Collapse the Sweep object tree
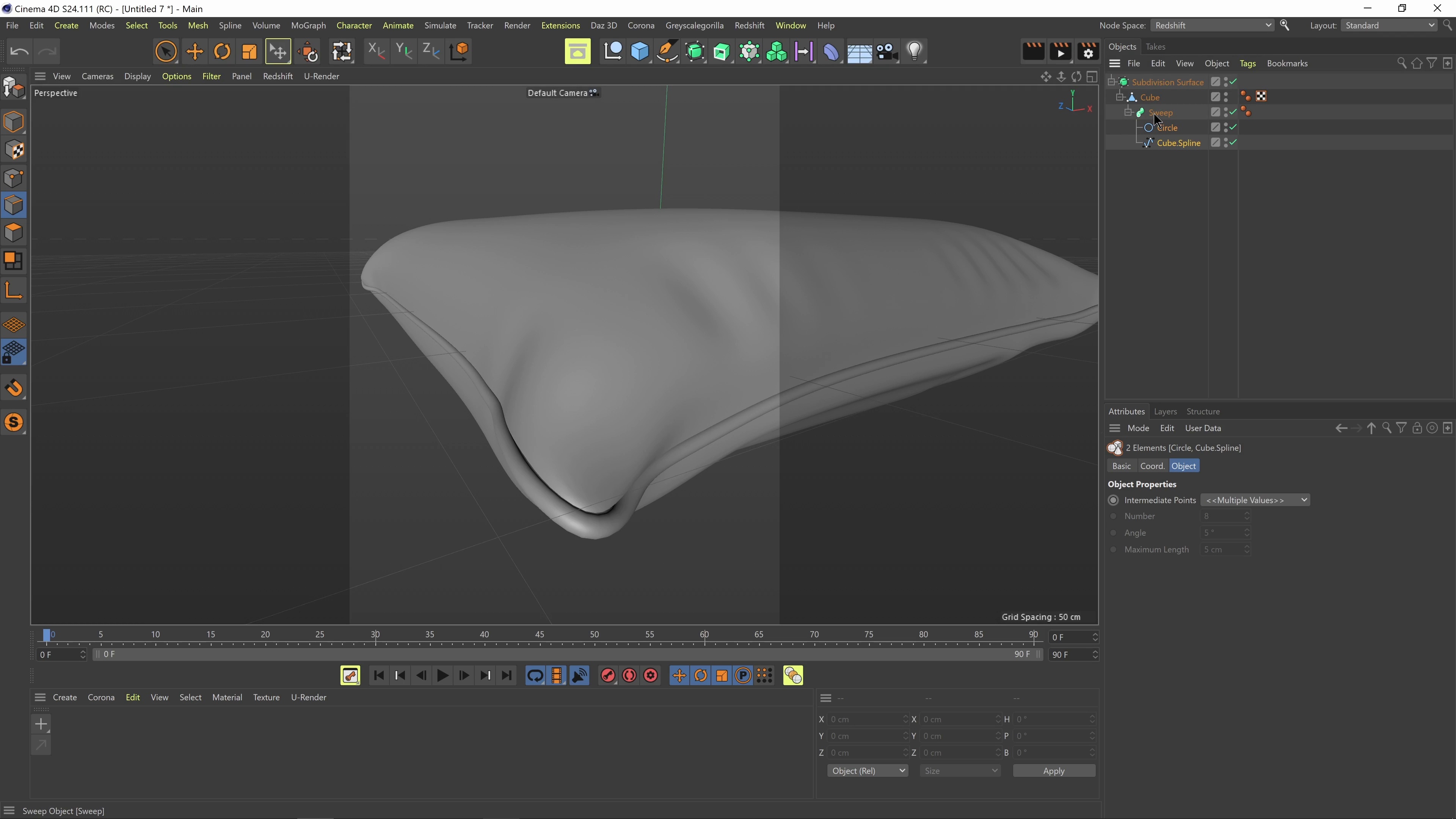The image size is (1456, 819). [1128, 113]
